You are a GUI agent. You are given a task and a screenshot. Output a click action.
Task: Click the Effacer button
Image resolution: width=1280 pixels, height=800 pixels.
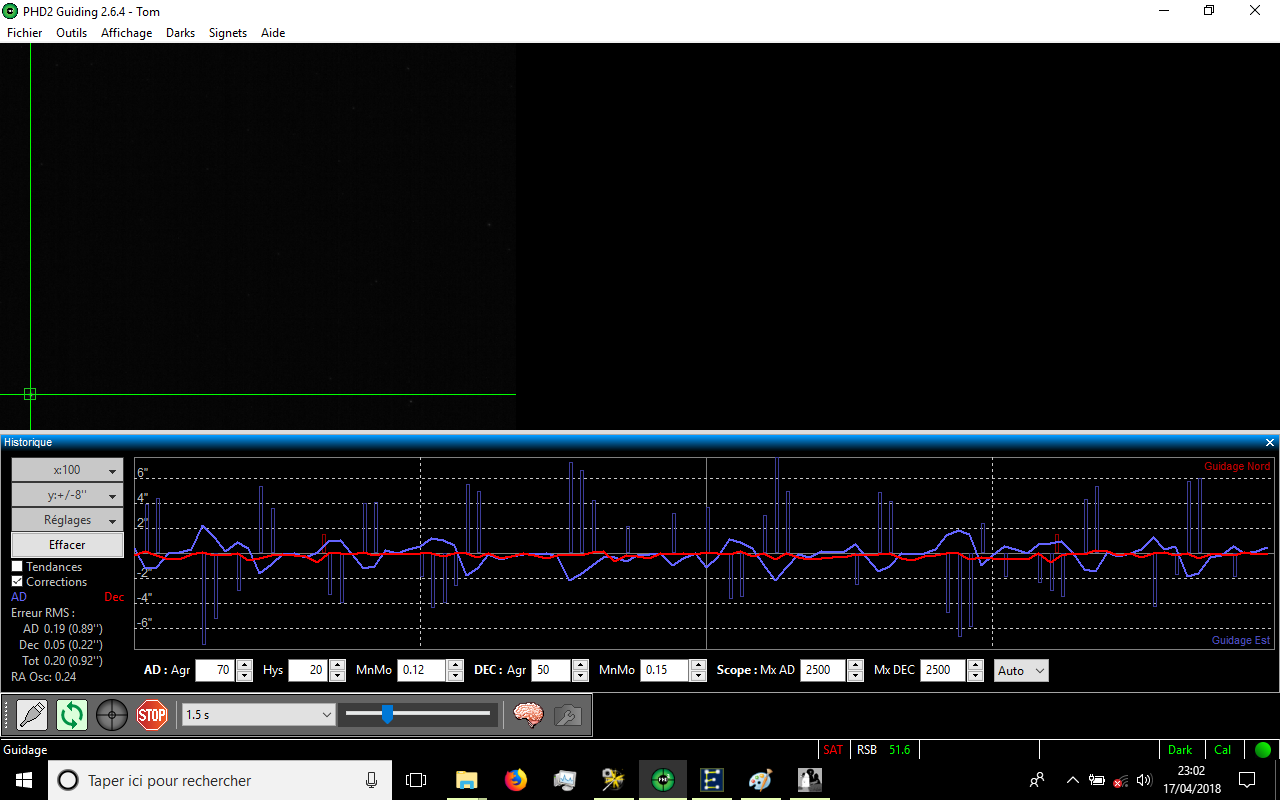(x=67, y=545)
